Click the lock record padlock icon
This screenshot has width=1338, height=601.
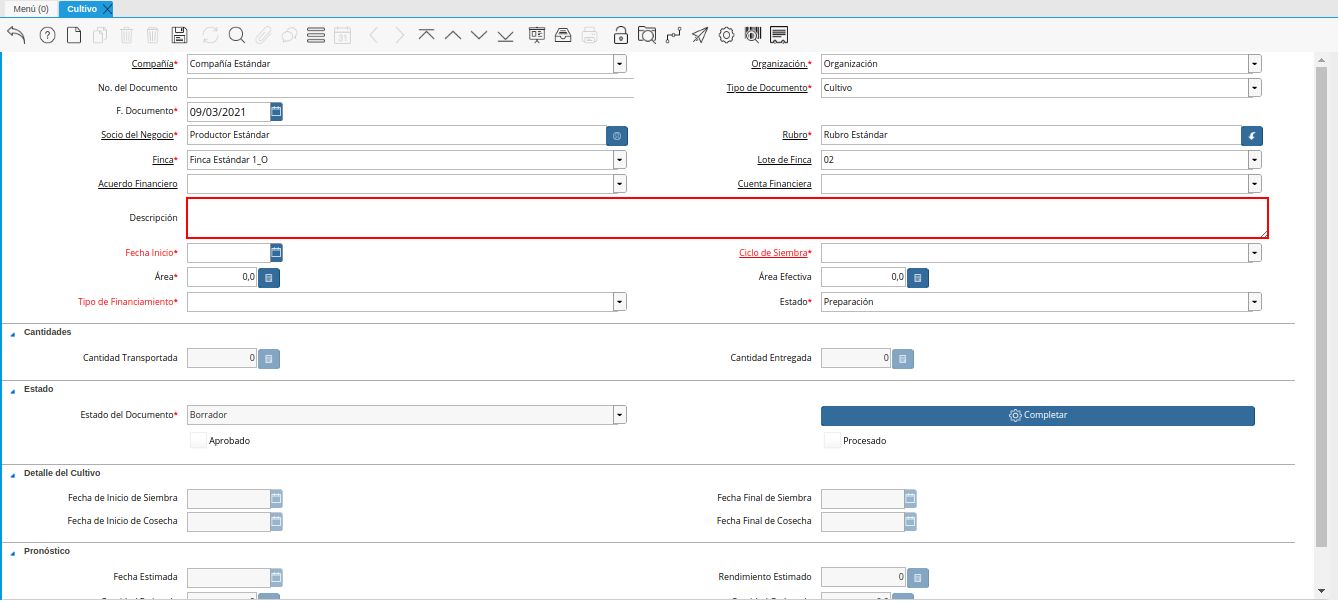(x=621, y=35)
